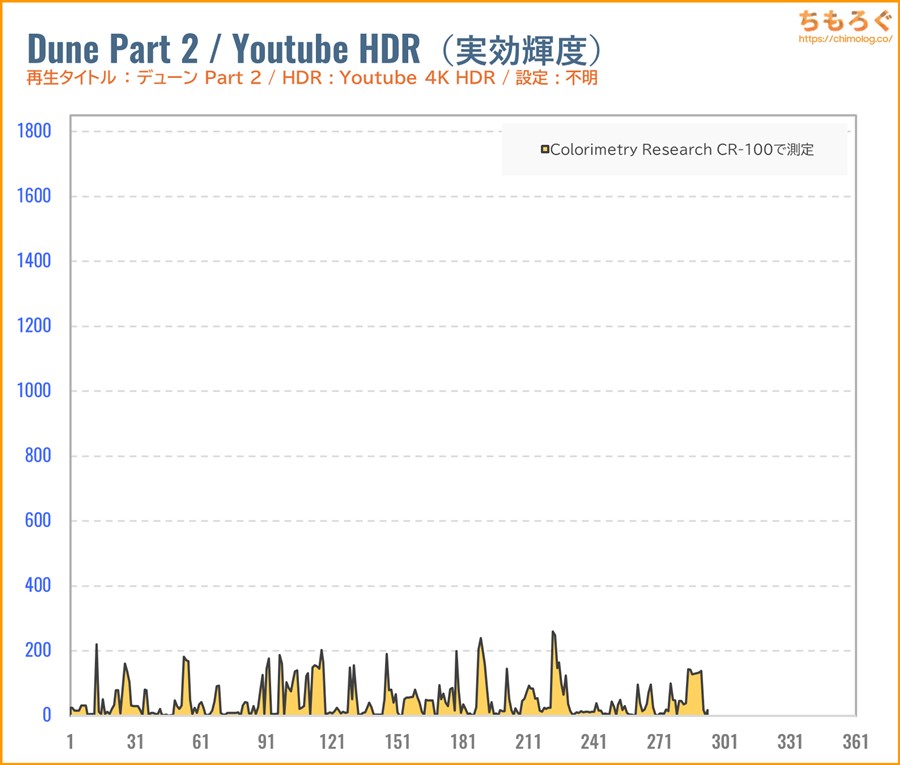The width and height of the screenshot is (900, 765).
Task: Click the y-axis label 200
Action: [38, 650]
